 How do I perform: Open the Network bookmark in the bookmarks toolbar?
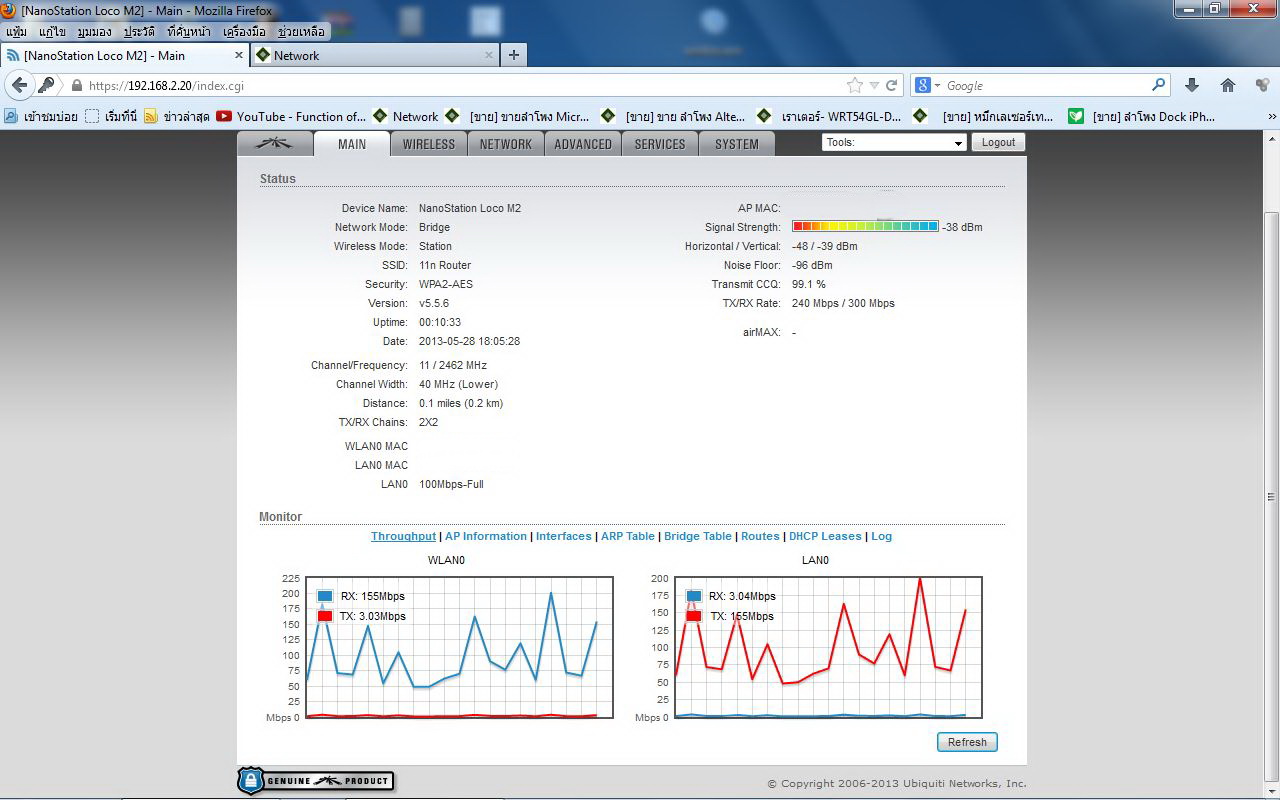(405, 116)
